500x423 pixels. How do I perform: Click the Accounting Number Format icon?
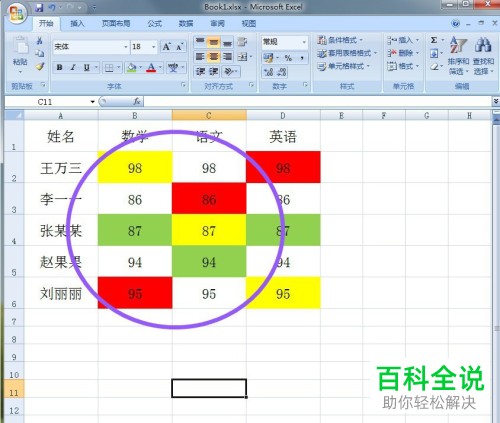[x=268, y=58]
